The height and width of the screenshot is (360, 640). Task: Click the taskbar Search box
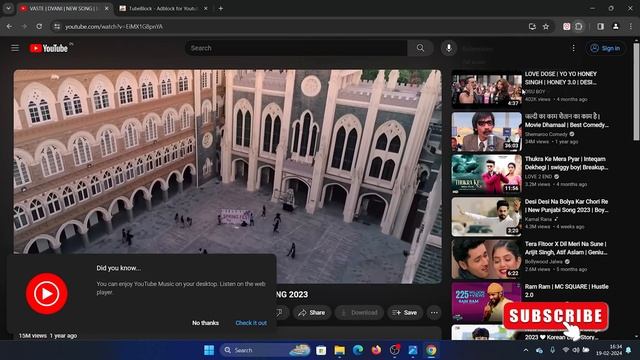coord(265,350)
